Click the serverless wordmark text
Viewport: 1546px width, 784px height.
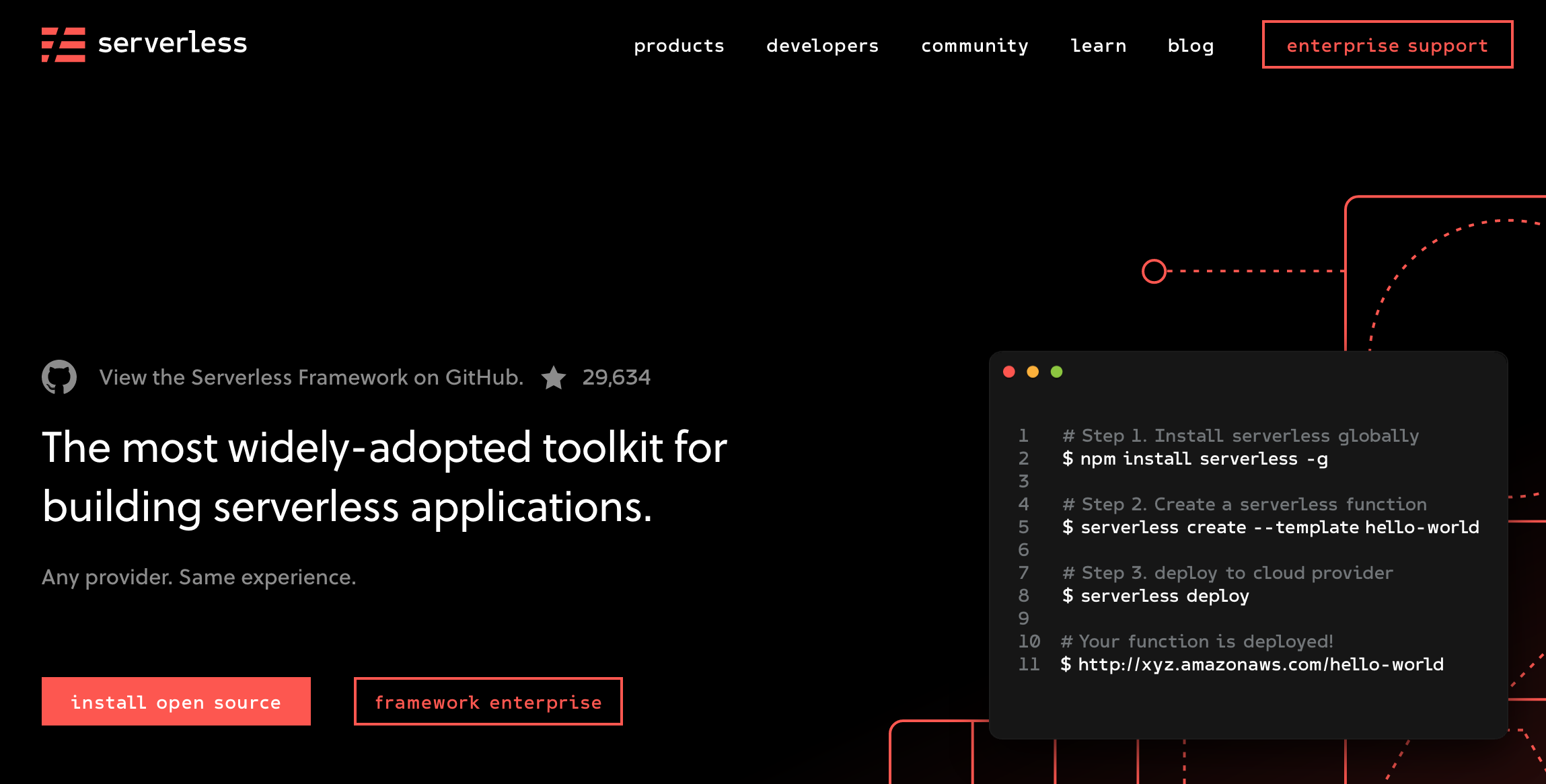pyautogui.click(x=172, y=43)
